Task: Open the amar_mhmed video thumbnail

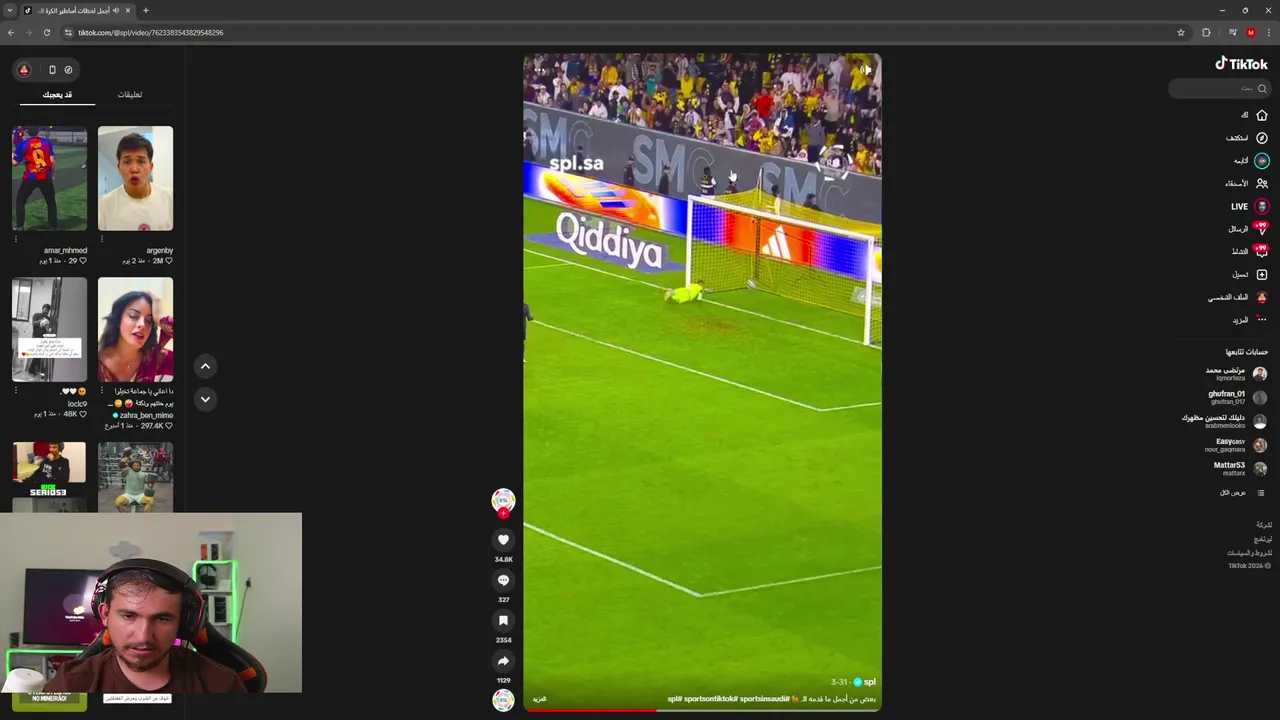Action: click(x=49, y=178)
